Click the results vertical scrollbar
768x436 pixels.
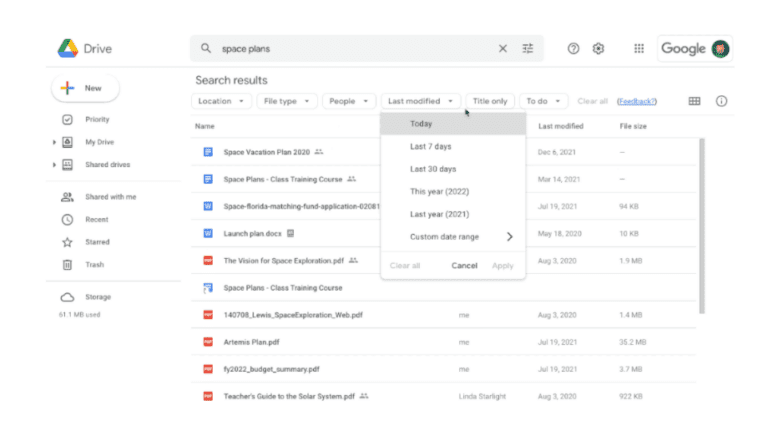pyautogui.click(x=701, y=225)
